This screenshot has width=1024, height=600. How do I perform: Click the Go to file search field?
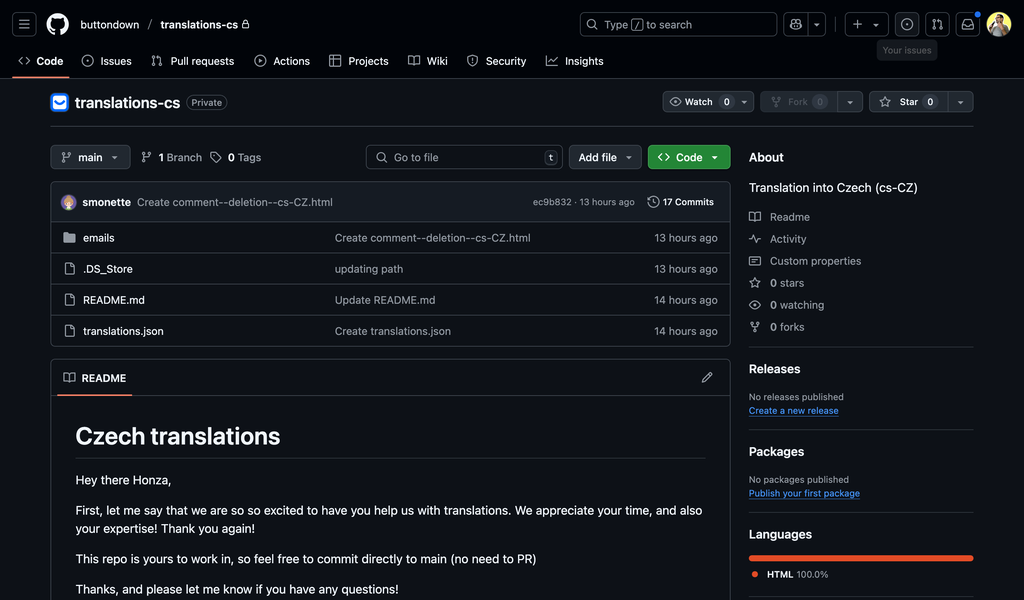pyautogui.click(x=464, y=157)
